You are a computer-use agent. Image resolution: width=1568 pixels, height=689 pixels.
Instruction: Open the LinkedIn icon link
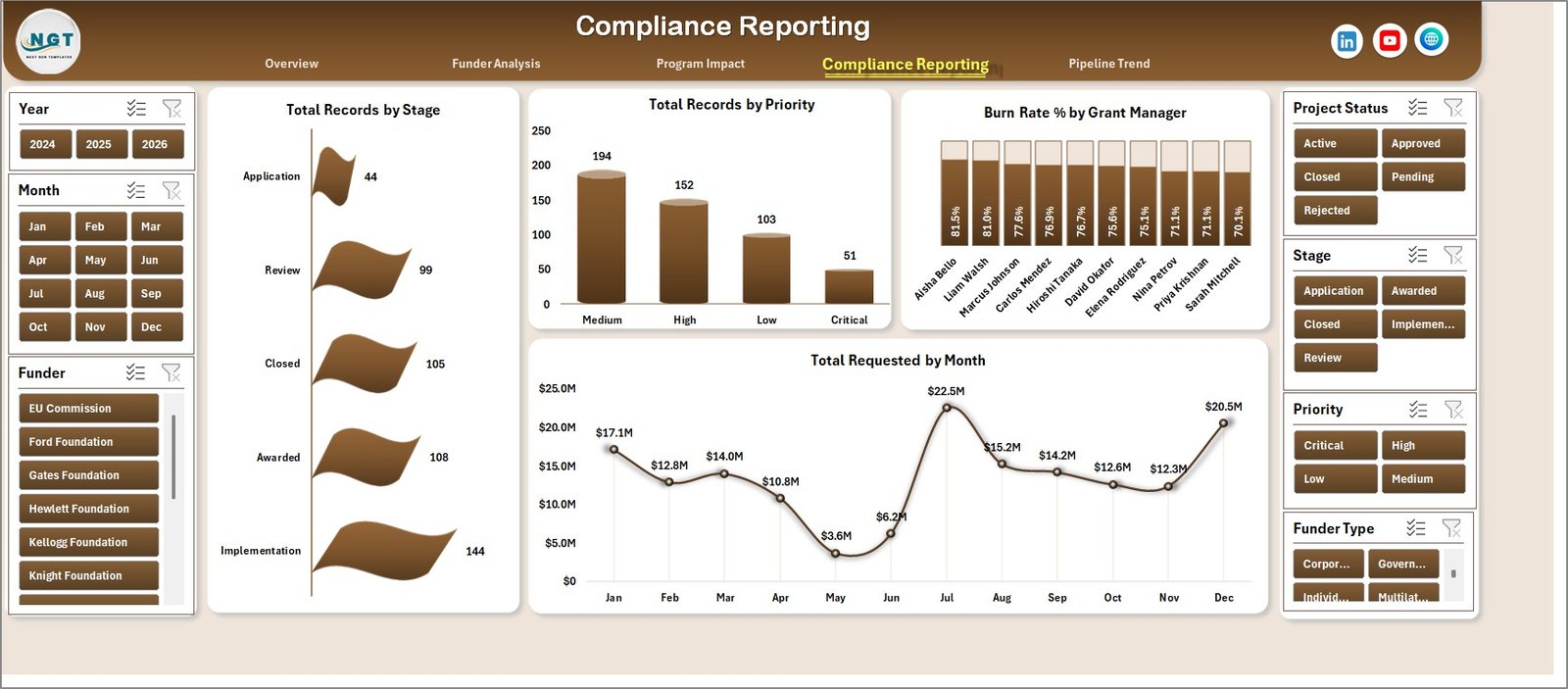(x=1347, y=40)
